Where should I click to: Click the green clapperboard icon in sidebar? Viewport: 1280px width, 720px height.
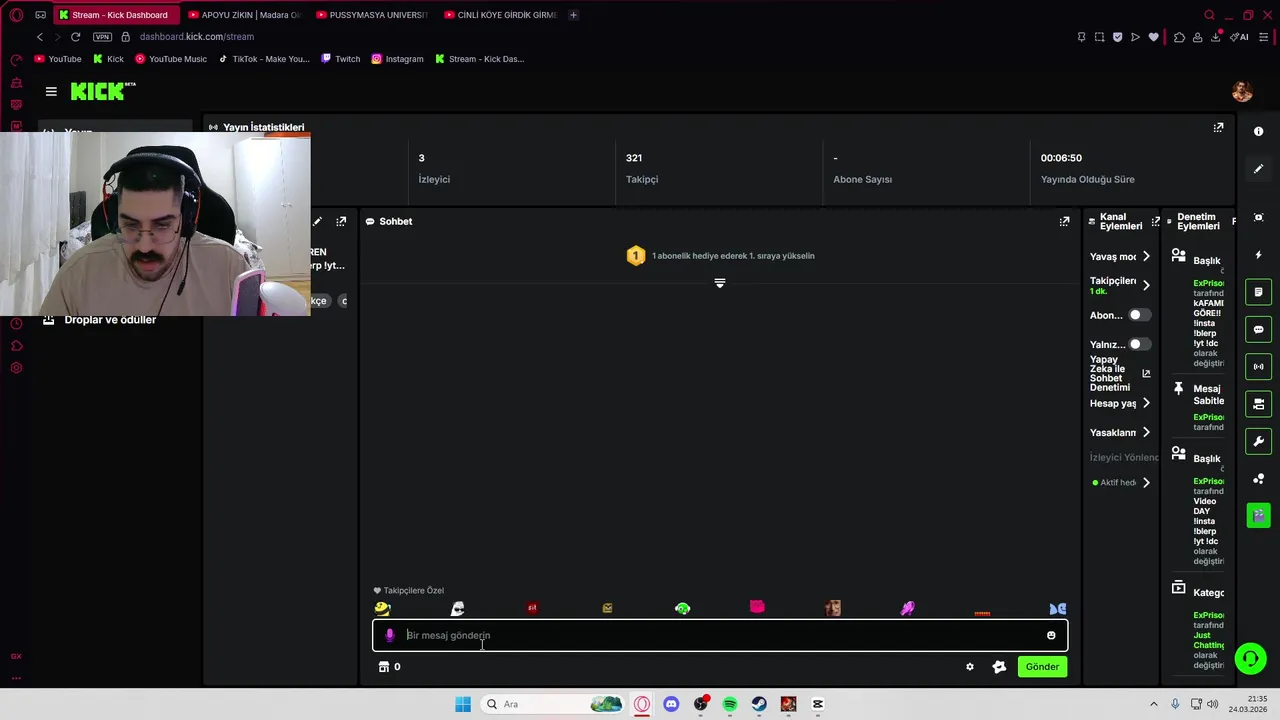click(1258, 515)
